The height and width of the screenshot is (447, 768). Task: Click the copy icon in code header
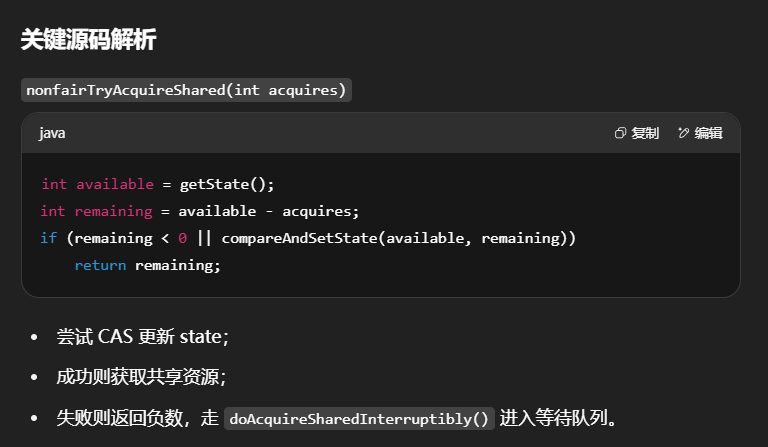click(621, 133)
